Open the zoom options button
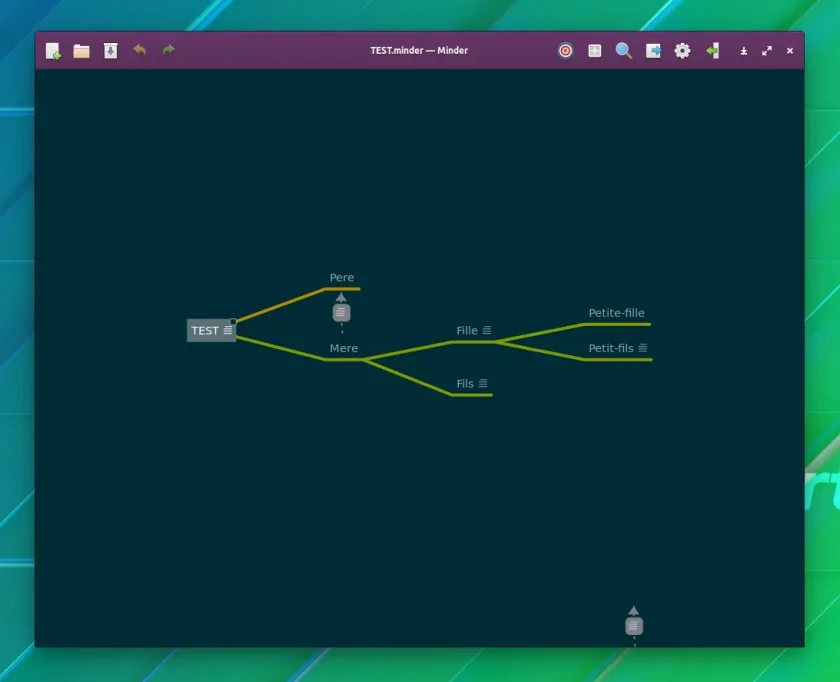This screenshot has width=840, height=682. 595,51
